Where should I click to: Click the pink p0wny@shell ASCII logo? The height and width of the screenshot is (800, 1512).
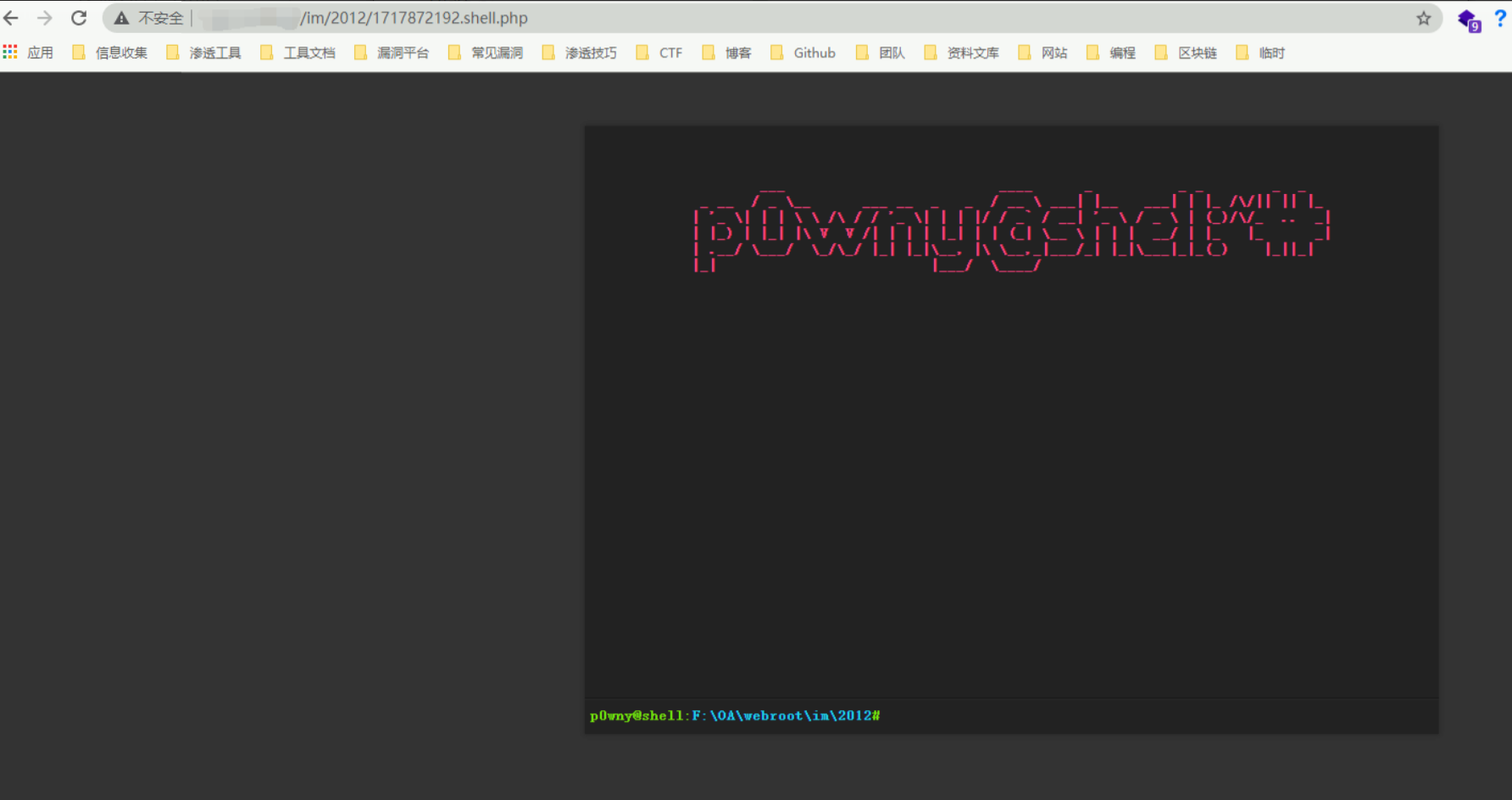tap(1011, 231)
